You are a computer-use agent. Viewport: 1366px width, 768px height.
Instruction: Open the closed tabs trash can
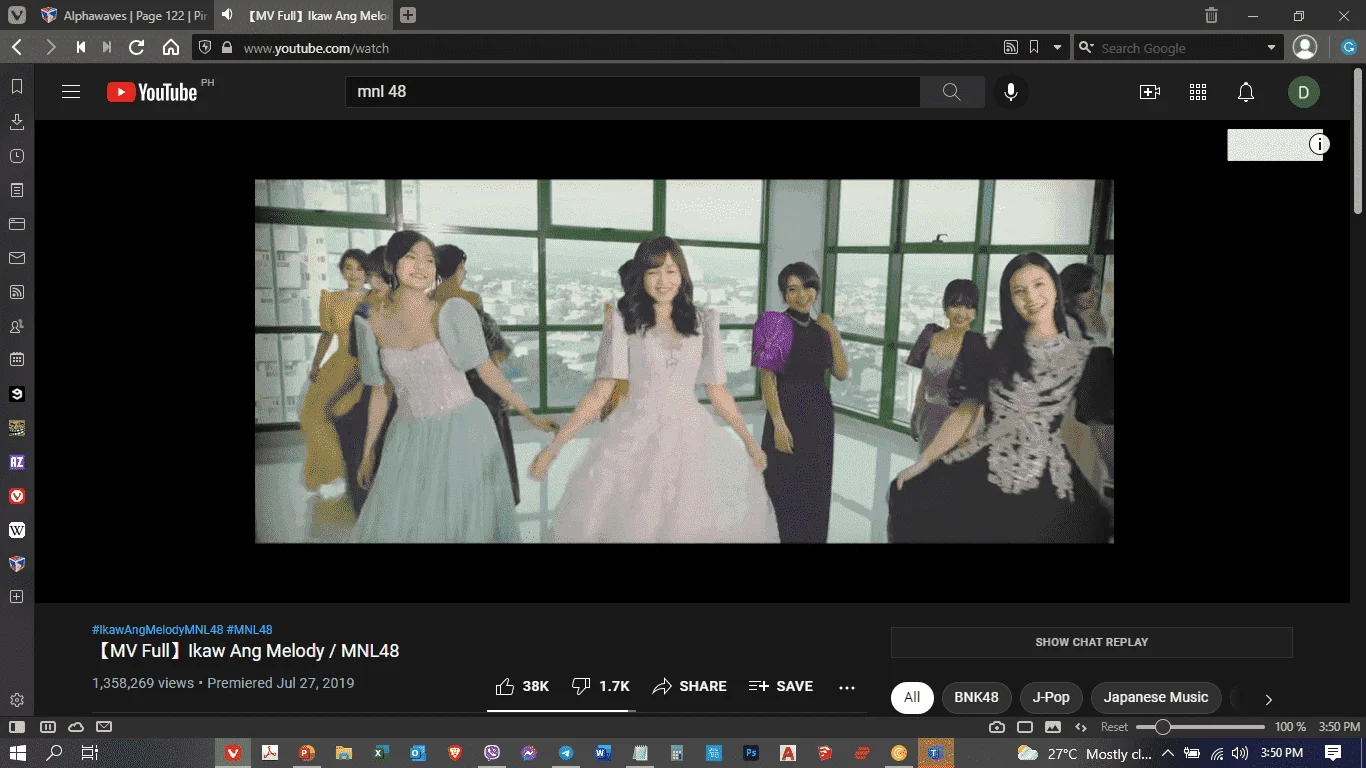pos(1211,15)
